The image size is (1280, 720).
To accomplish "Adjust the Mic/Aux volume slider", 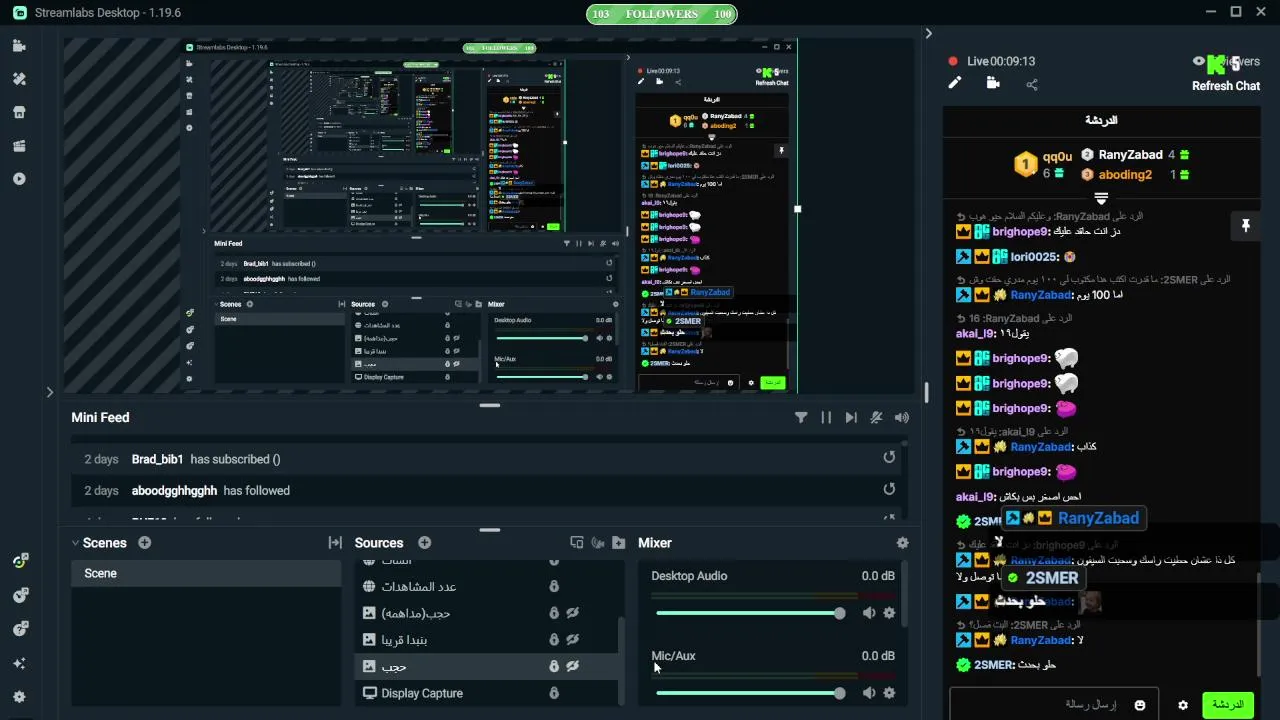I will pos(748,693).
